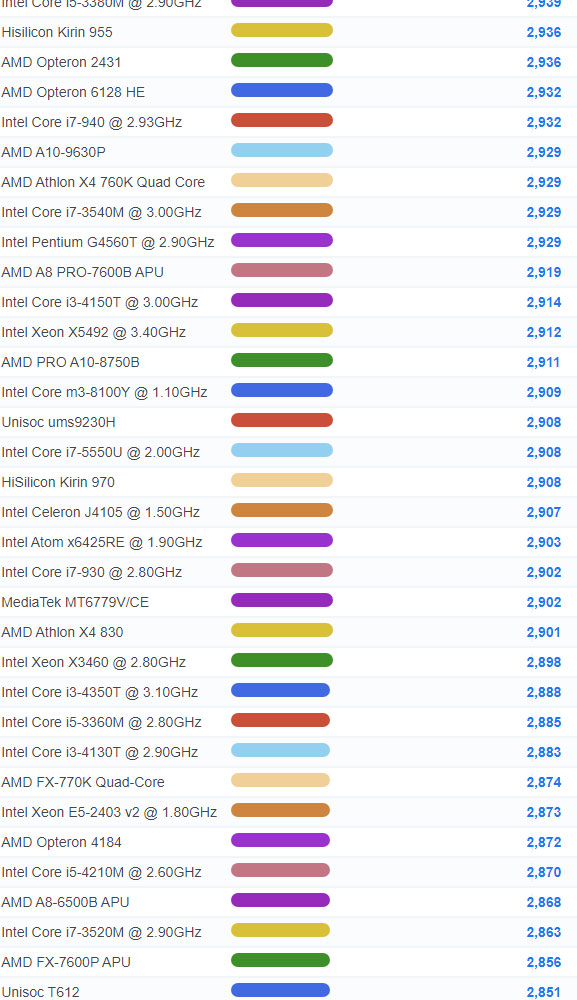Open the AMD Athlon X4 830 link
Screen dimensions: 577x1000
[62, 631]
